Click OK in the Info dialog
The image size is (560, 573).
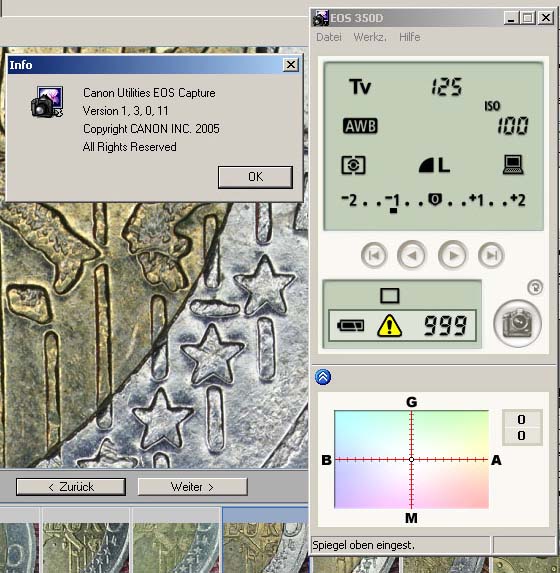click(x=255, y=177)
